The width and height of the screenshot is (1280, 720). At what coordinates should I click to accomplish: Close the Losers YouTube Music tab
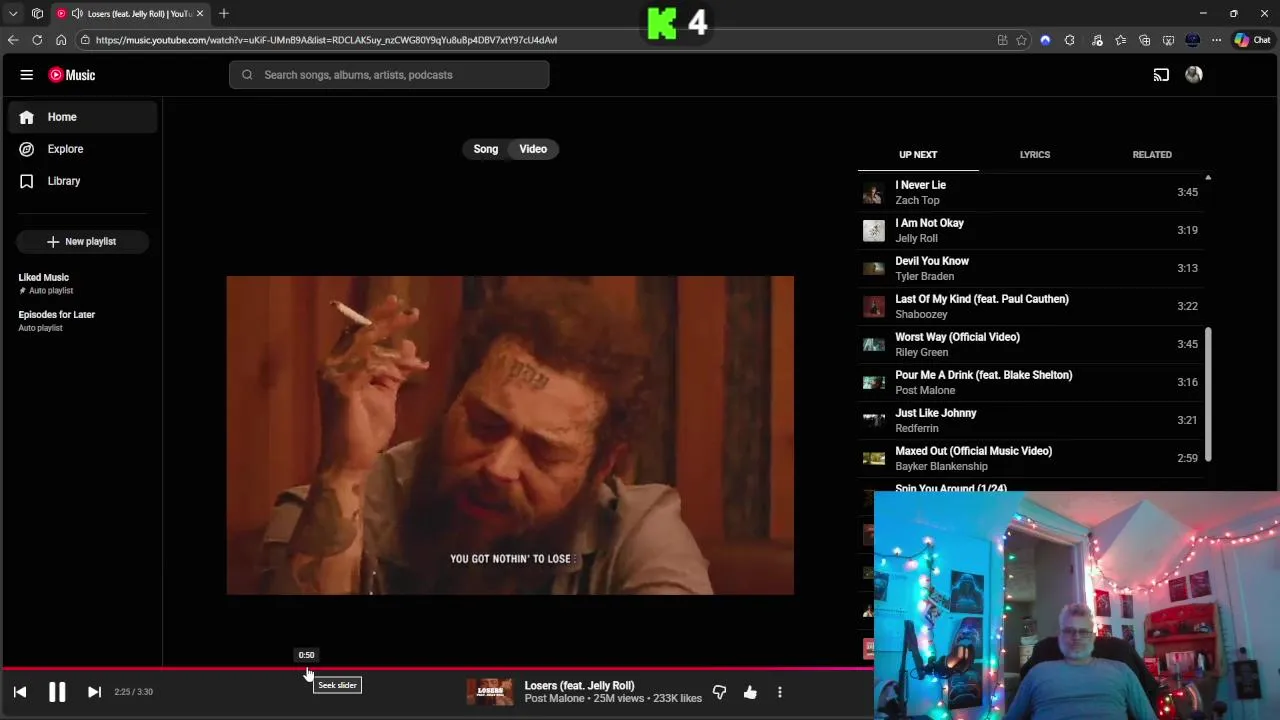coord(200,13)
